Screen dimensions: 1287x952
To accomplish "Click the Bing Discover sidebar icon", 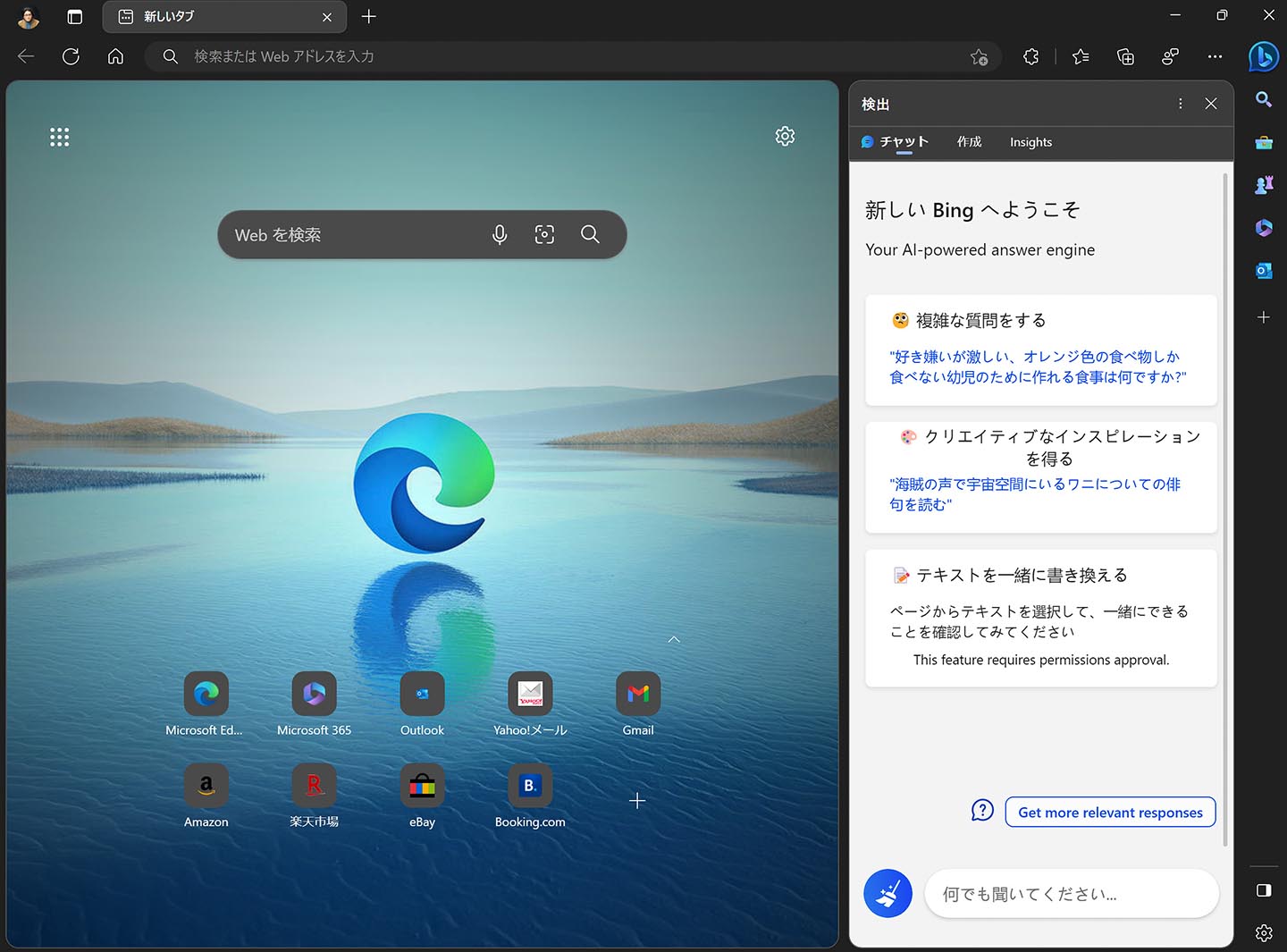I will pos(1263,56).
